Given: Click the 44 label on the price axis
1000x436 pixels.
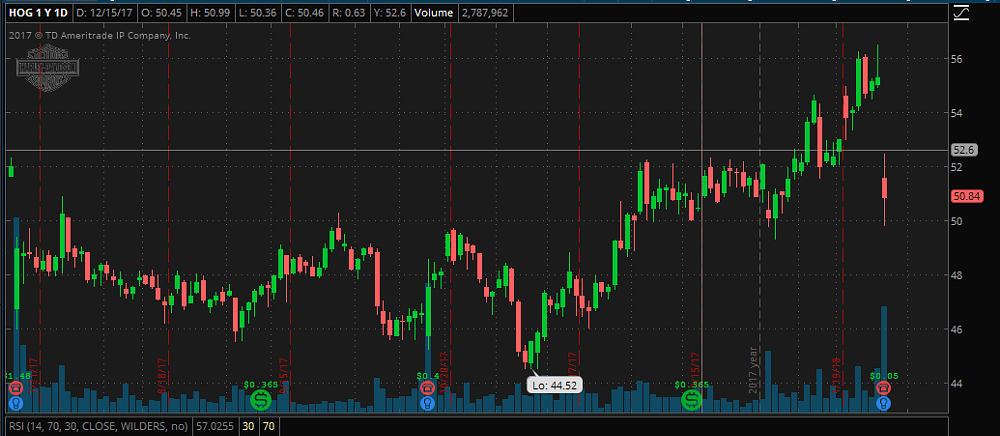Looking at the screenshot, I should coord(959,384).
